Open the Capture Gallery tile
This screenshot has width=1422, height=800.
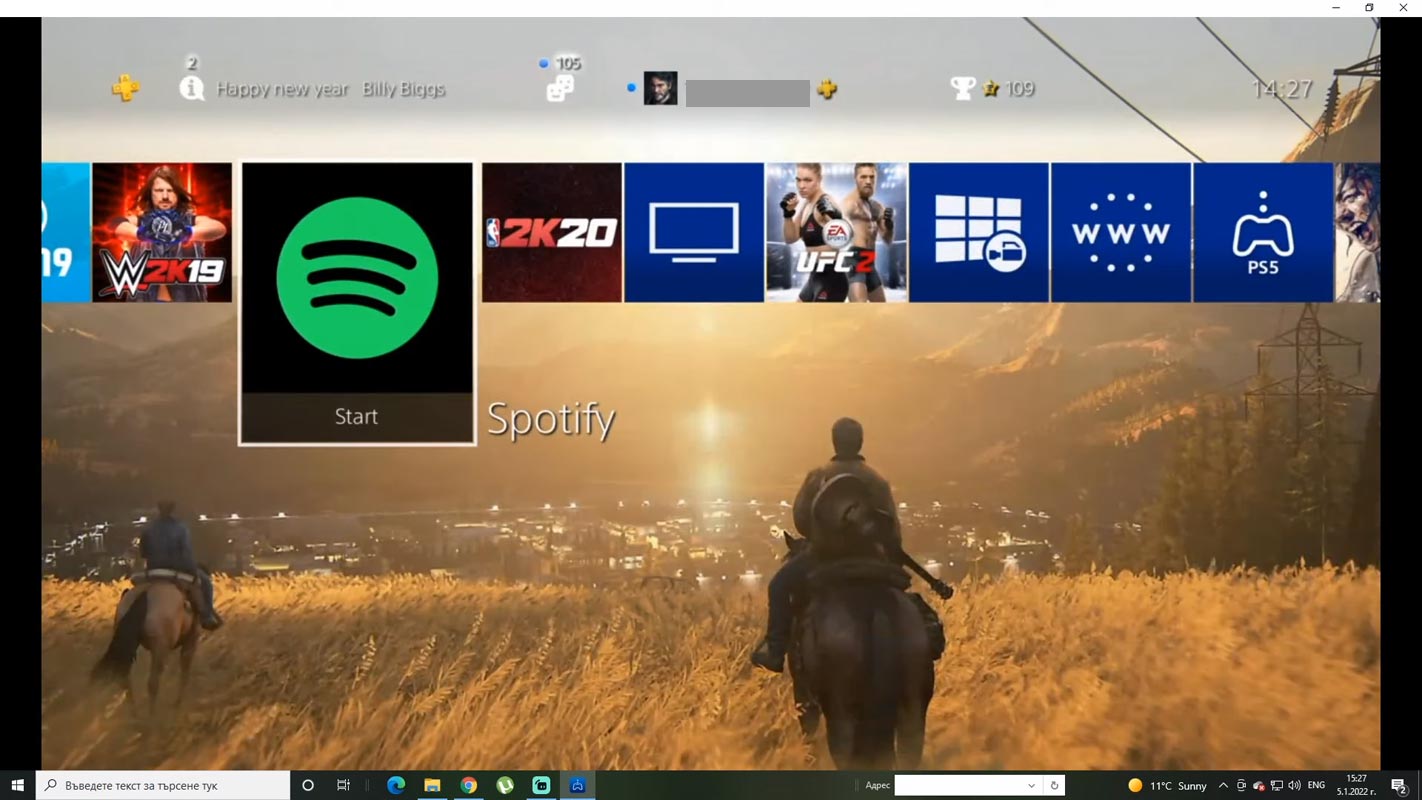978,232
